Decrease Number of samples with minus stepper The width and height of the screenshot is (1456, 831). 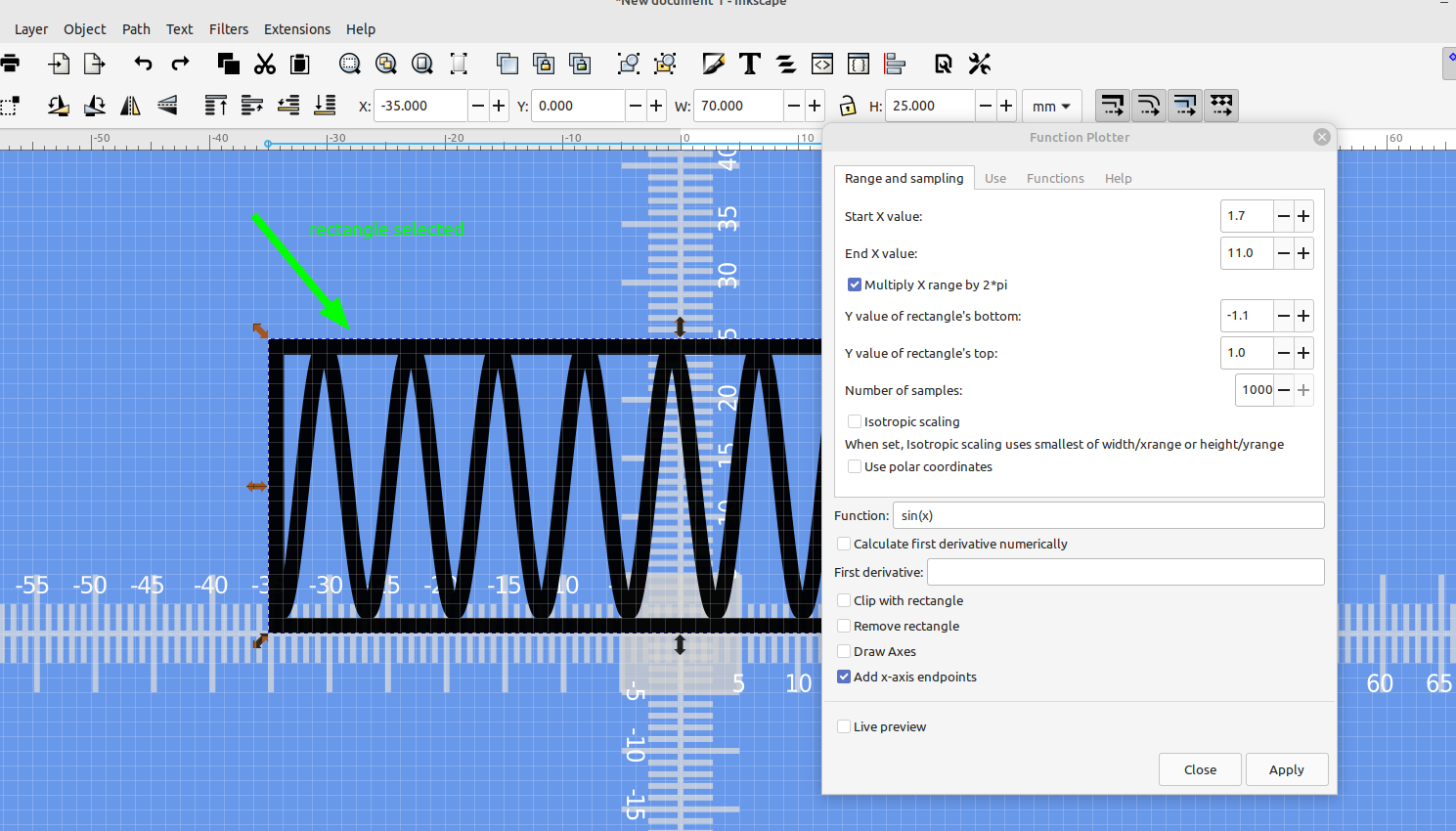[1285, 389]
